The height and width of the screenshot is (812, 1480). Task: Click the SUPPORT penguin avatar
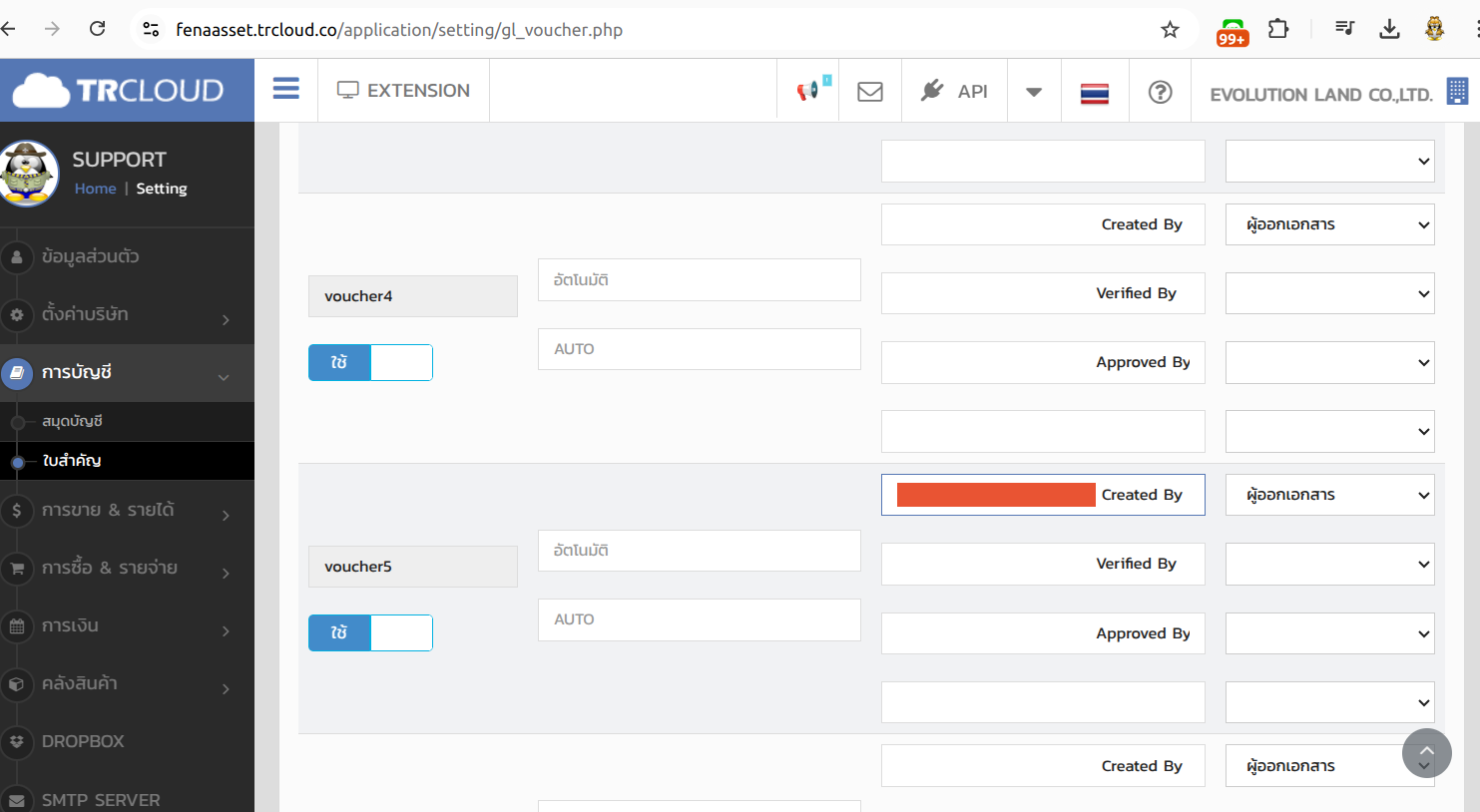pyautogui.click(x=29, y=173)
